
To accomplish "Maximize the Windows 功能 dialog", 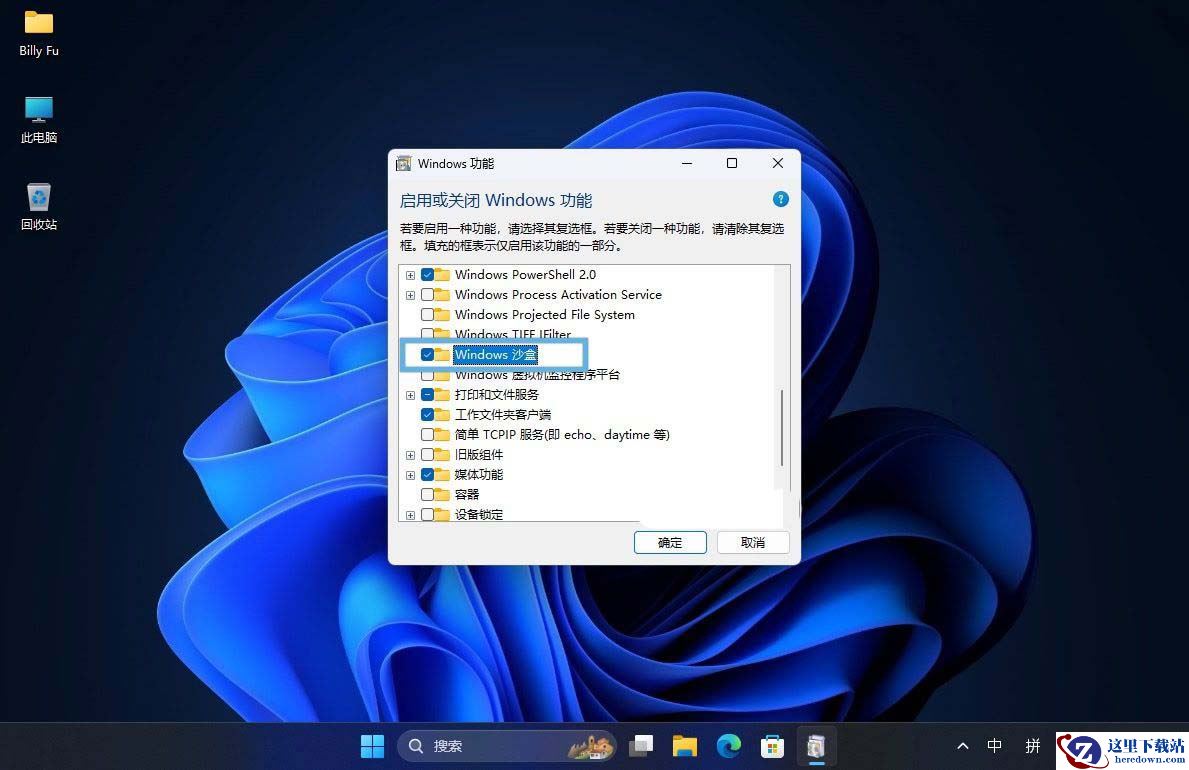I will (732, 163).
